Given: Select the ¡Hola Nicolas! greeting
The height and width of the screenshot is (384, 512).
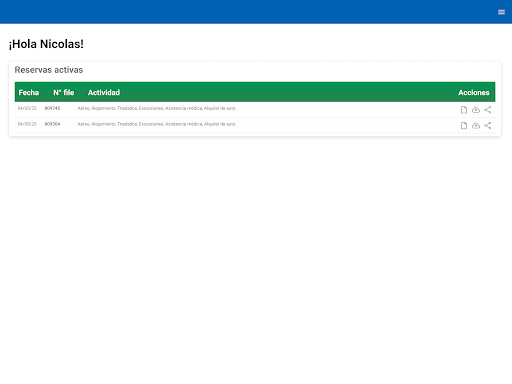Looking at the screenshot, I should (46, 44).
